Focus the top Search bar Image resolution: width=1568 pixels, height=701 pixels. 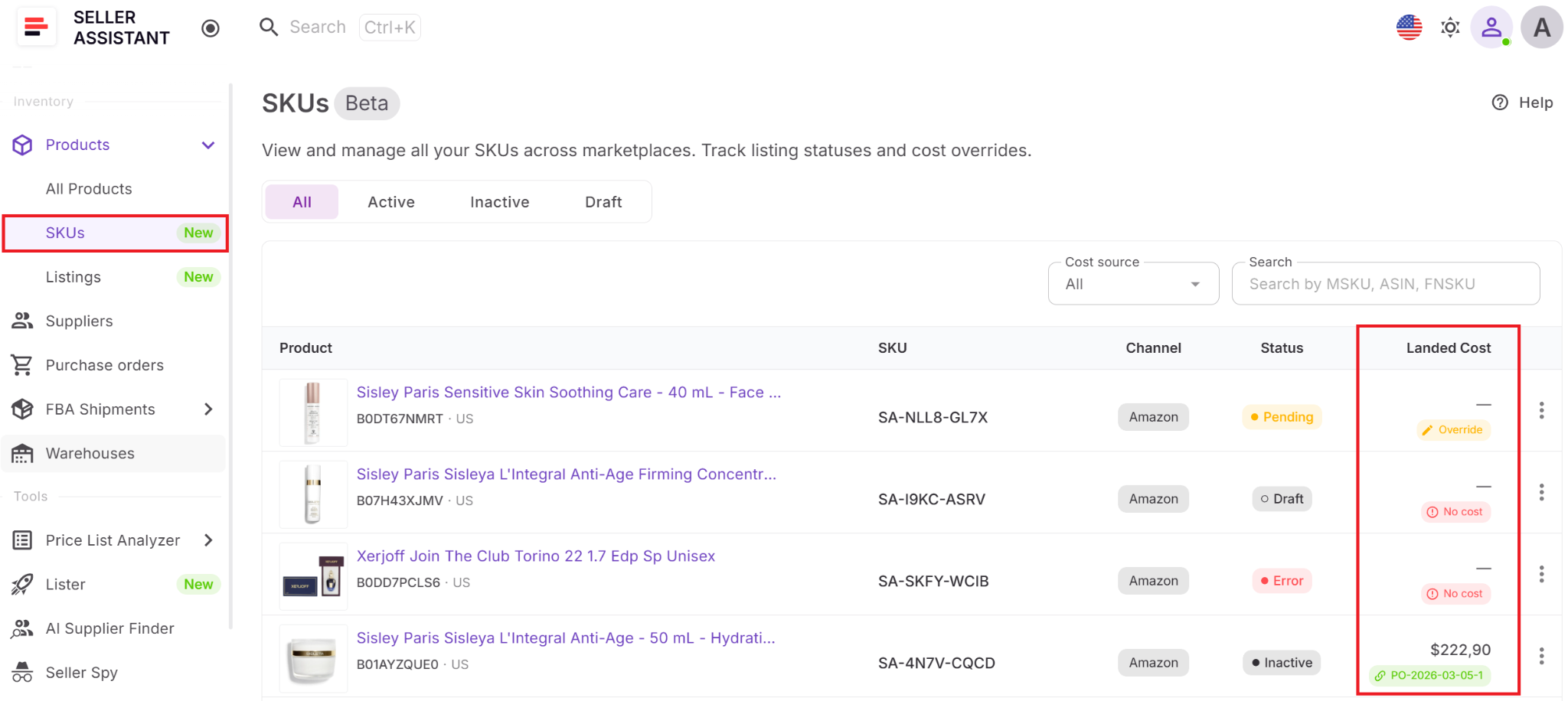pos(340,28)
